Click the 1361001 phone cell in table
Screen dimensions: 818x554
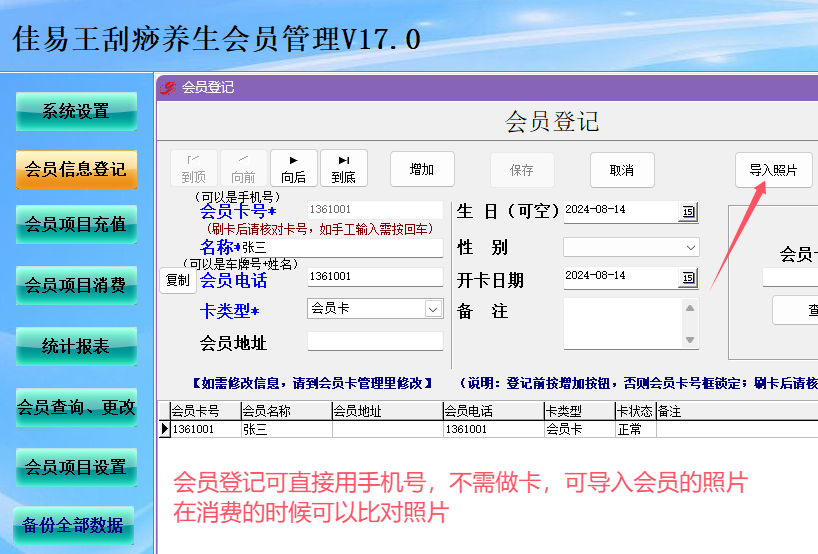pyautogui.click(x=494, y=429)
